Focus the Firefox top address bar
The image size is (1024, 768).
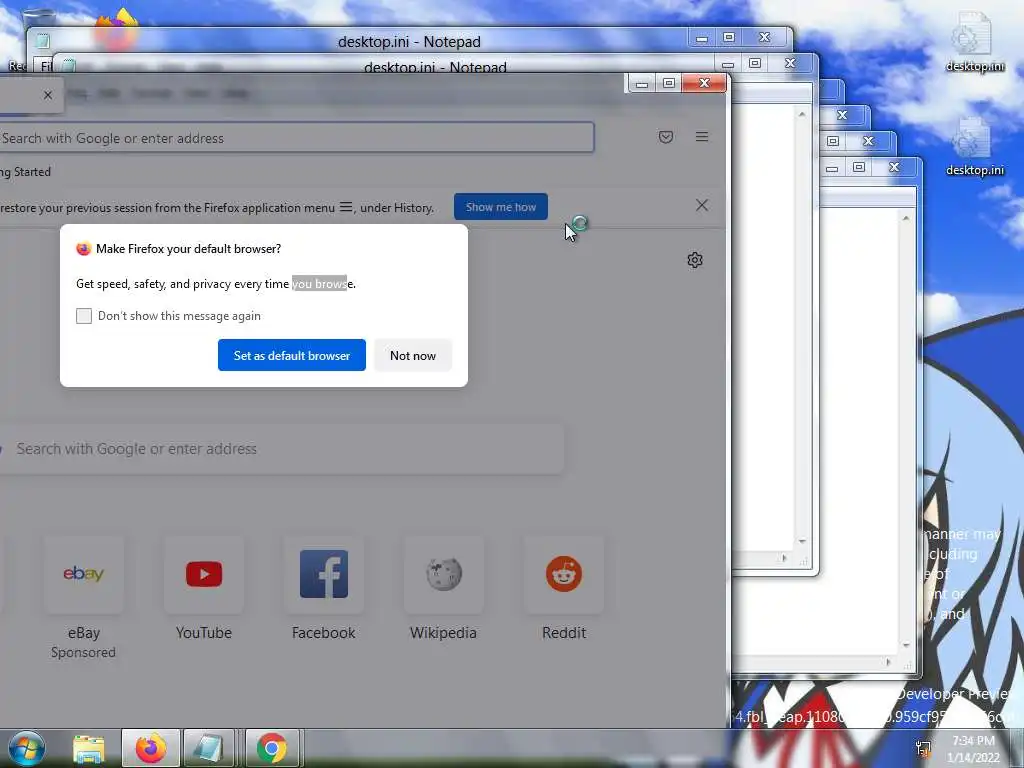(x=296, y=138)
